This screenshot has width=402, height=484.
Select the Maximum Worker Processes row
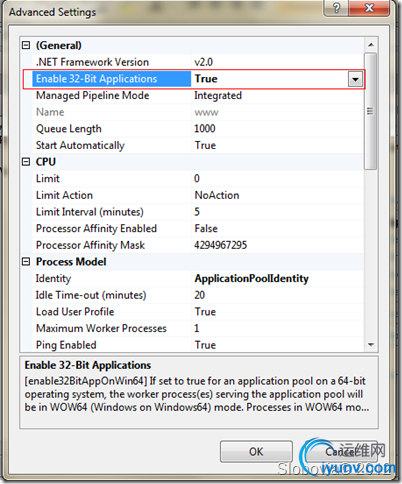tap(197, 329)
